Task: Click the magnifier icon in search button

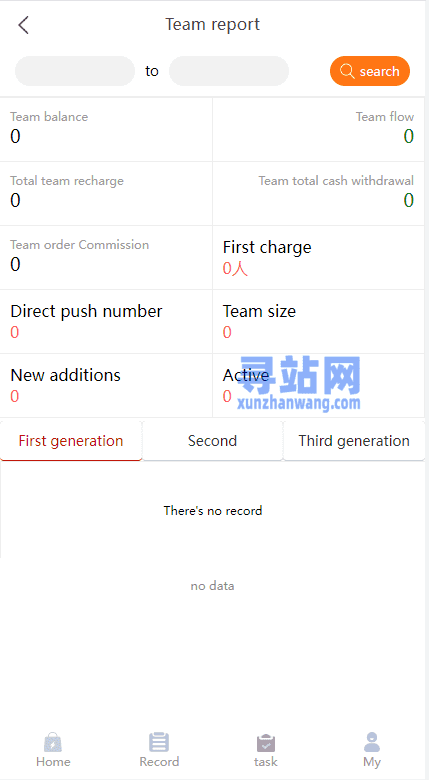Action: point(347,71)
